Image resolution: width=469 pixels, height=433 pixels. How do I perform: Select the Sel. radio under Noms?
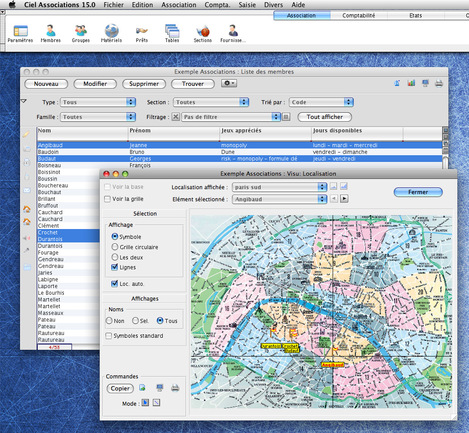(x=135, y=321)
